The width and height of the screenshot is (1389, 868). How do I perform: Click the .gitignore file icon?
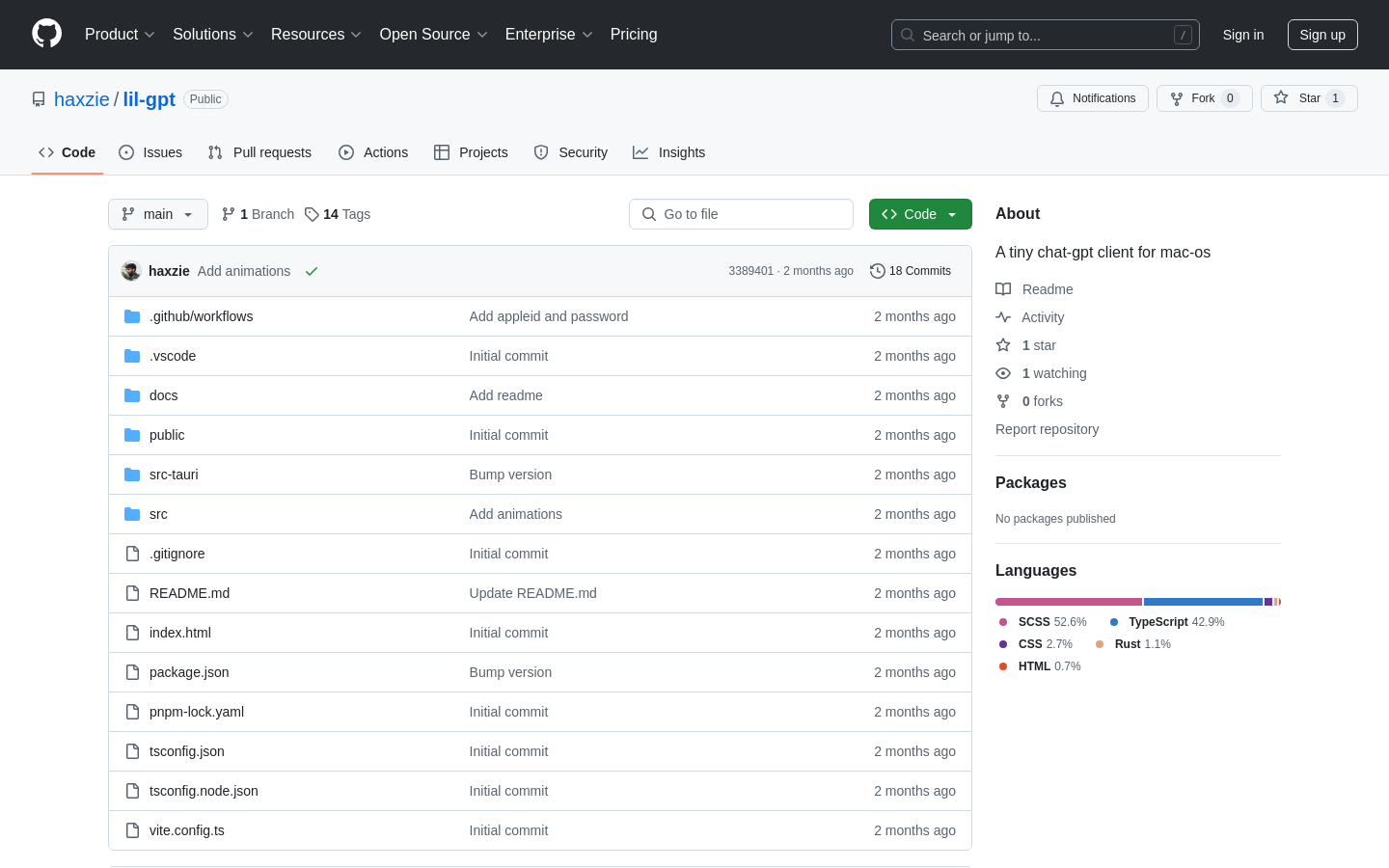click(x=132, y=554)
